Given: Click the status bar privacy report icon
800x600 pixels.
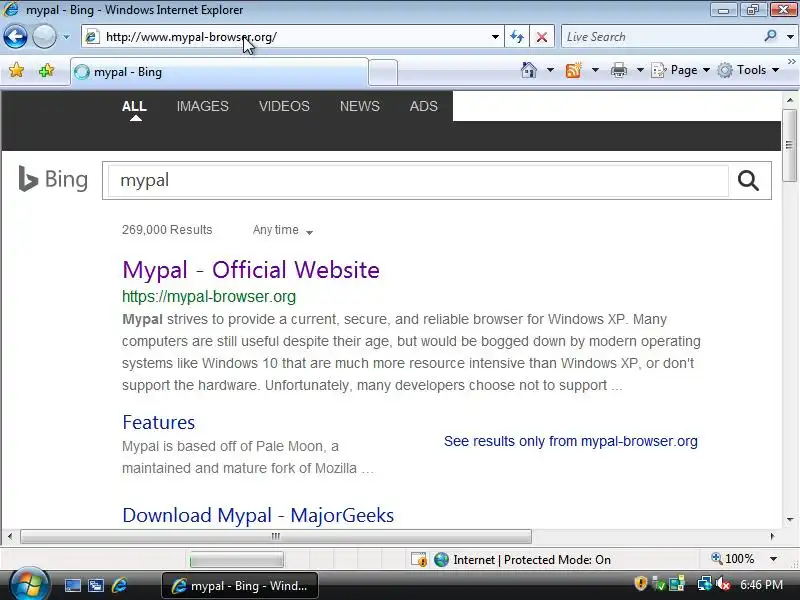Looking at the screenshot, I should coord(419,560).
